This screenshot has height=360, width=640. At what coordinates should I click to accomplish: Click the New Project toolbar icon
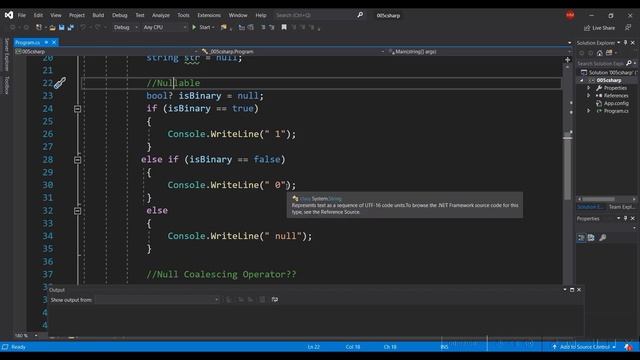pyautogui.click(x=39, y=27)
